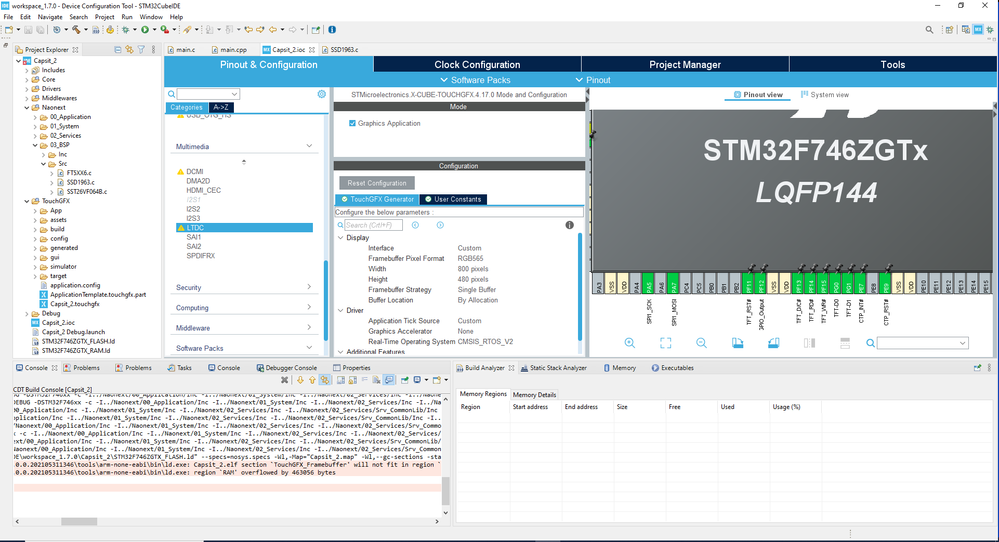This screenshot has height=542, width=999.
Task: Click the blue information icon in toolbar
Action: (x=332, y=29)
